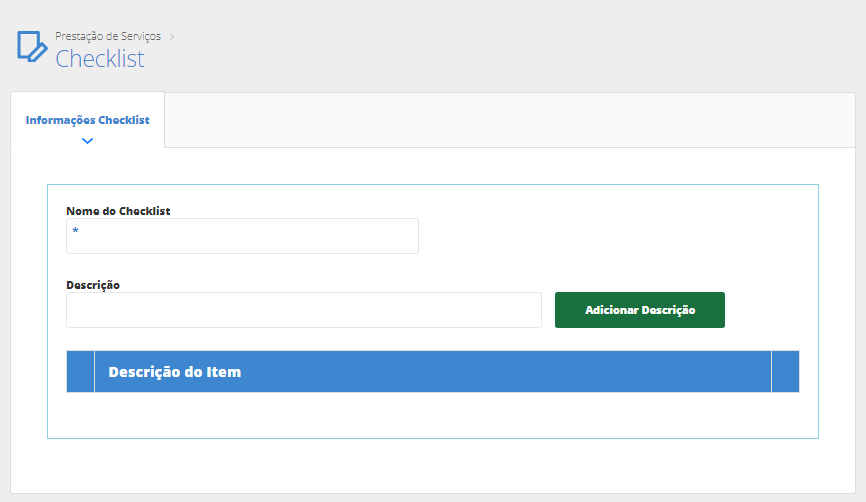Click the Nome do Checklist label
The width and height of the screenshot is (866, 502).
[x=118, y=211]
